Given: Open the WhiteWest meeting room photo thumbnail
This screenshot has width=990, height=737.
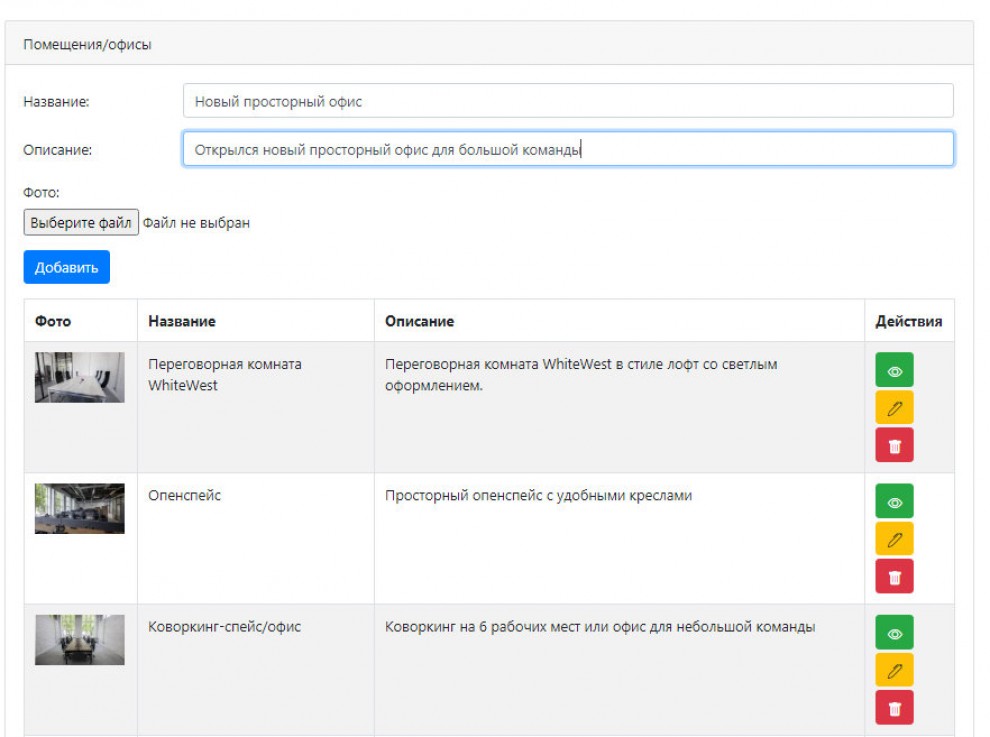Looking at the screenshot, I should 80,377.
